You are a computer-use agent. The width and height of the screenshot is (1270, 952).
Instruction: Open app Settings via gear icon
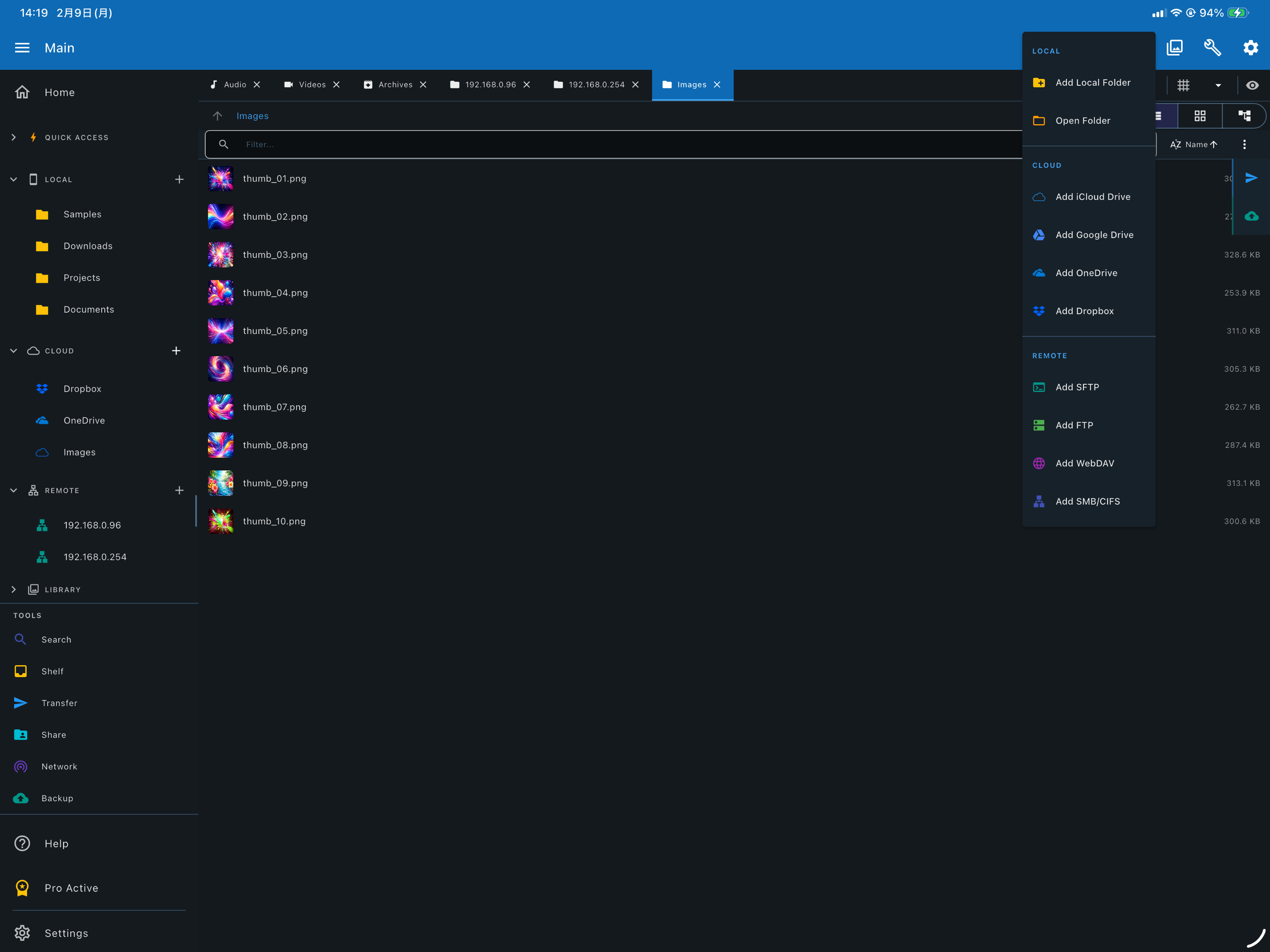click(1250, 48)
